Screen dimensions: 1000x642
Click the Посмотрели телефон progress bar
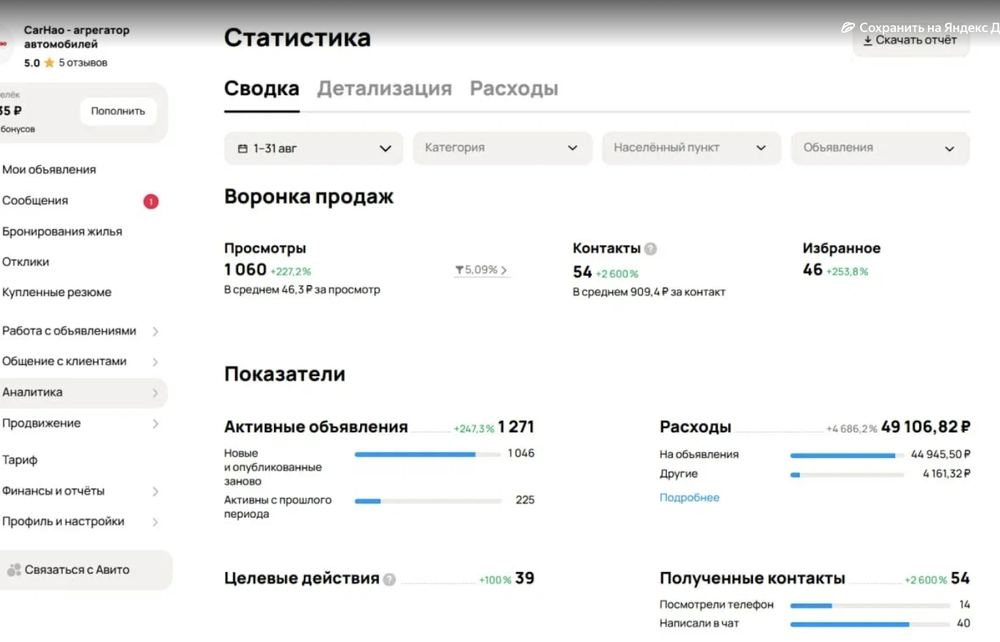coord(868,606)
